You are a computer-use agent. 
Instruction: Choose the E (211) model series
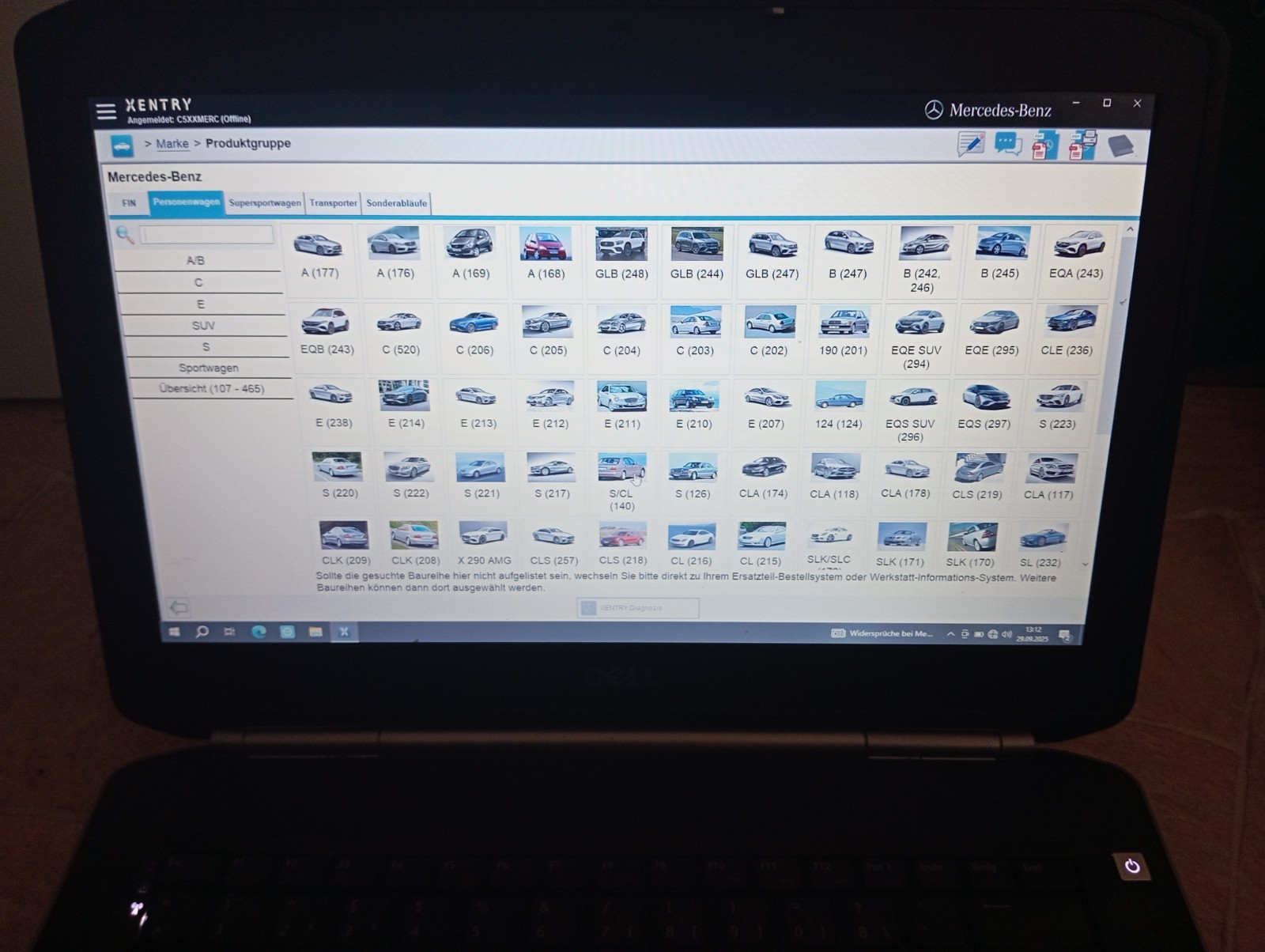(x=622, y=406)
